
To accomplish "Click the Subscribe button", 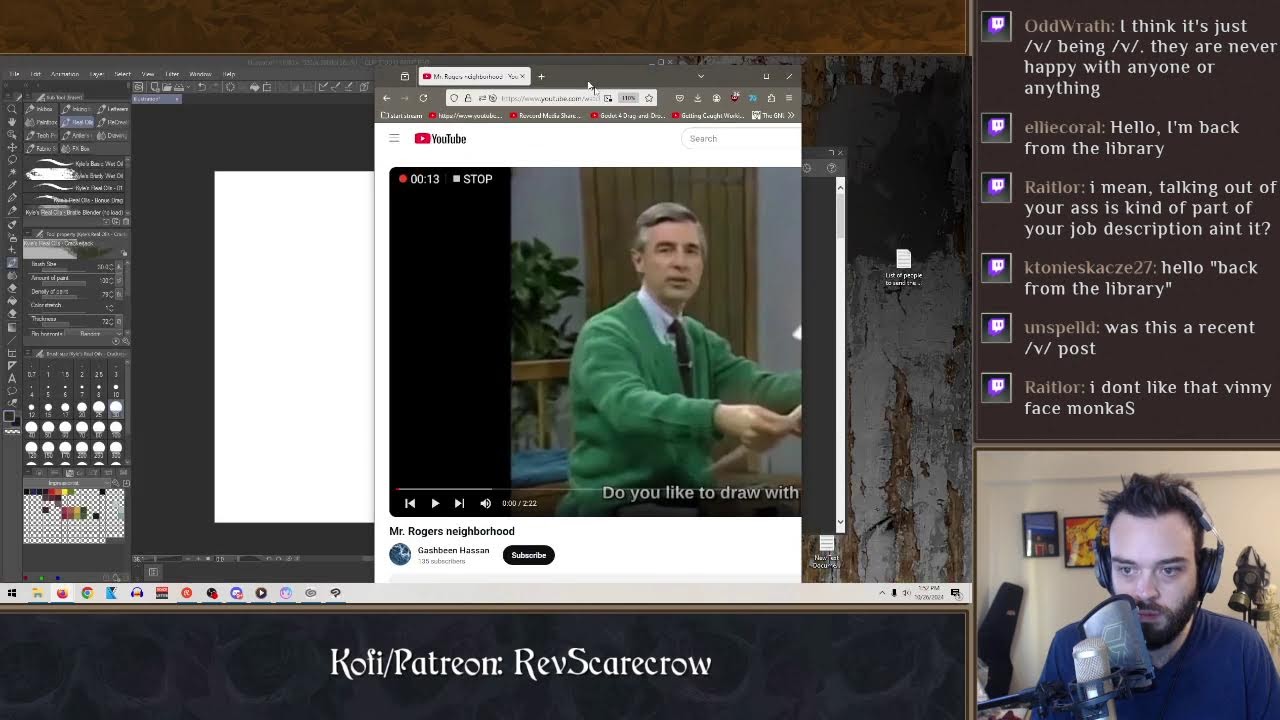I will tap(529, 555).
